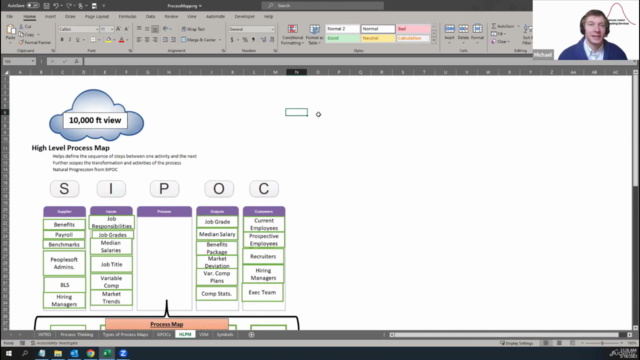640x360 pixels.
Task: Toggle the AutoSave switch
Action: coord(33,6)
